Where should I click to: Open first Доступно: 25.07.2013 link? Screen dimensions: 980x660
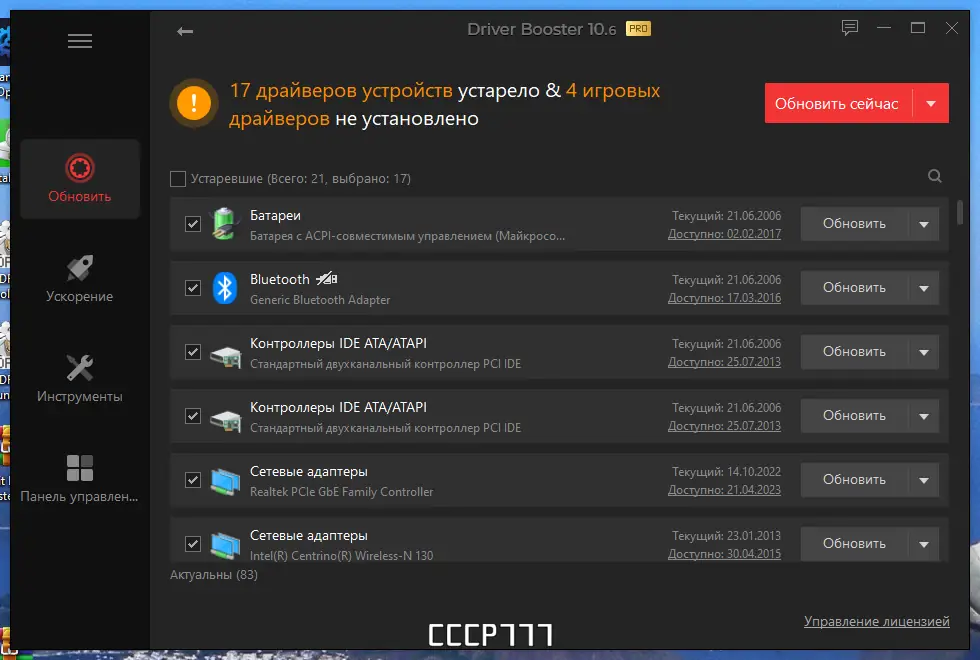click(x=724, y=362)
